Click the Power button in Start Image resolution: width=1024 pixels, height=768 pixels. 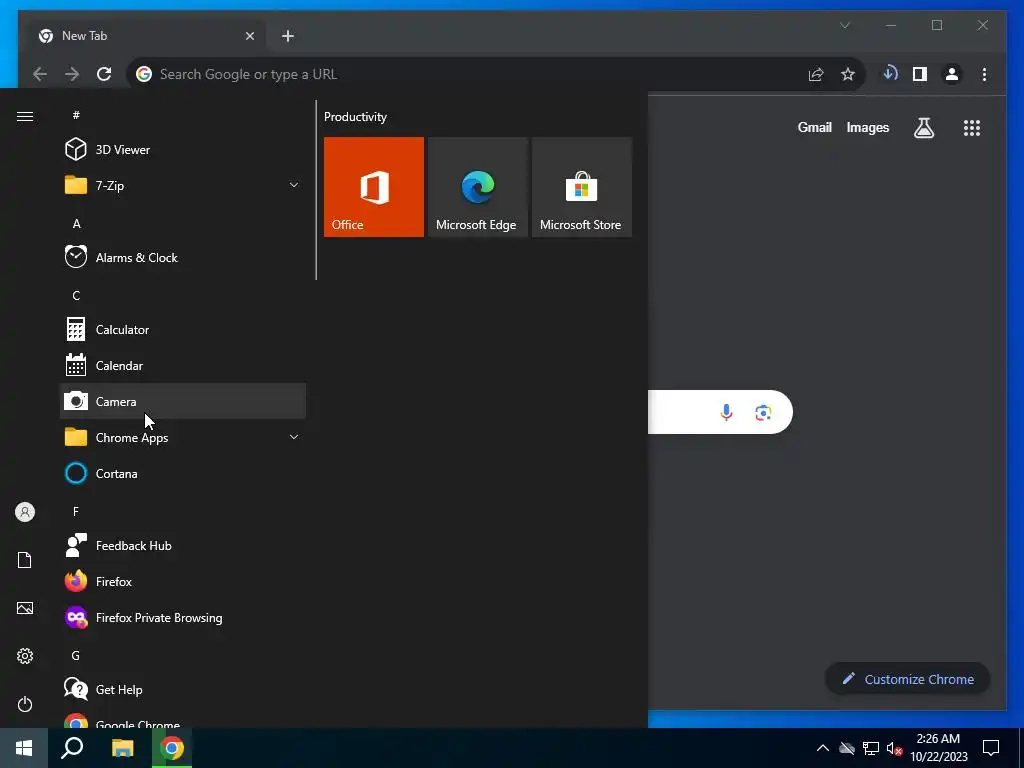(25, 704)
